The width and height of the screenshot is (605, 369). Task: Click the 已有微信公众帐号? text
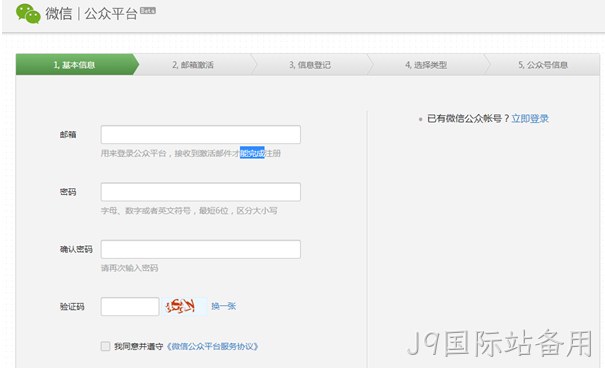click(x=468, y=118)
